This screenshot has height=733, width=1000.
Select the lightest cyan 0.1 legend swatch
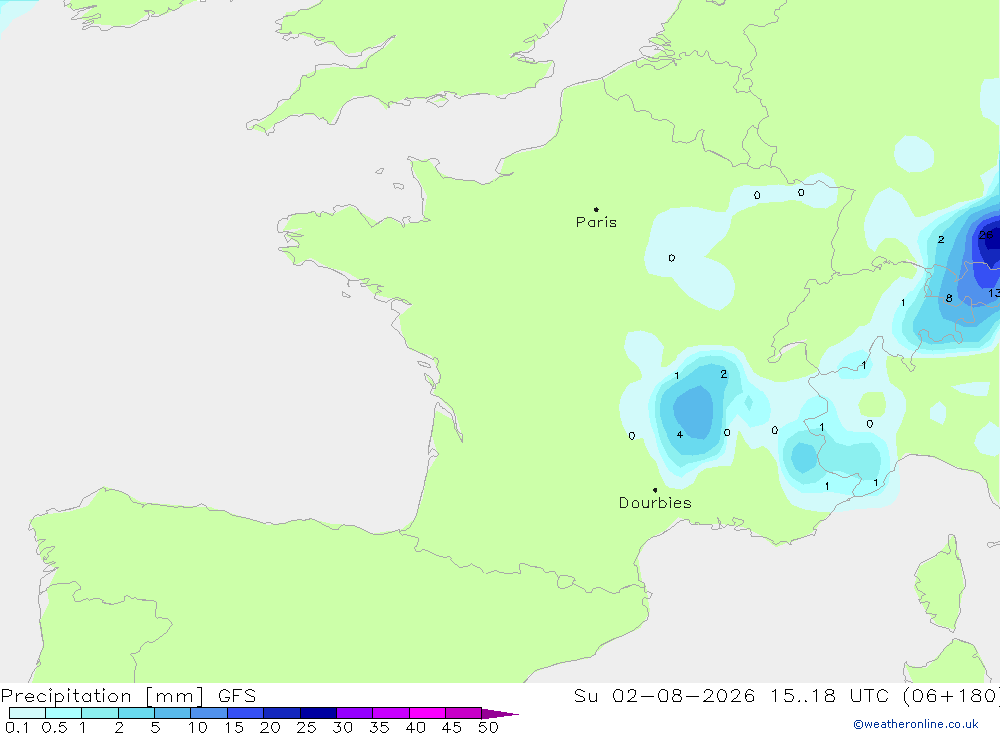pos(27,713)
